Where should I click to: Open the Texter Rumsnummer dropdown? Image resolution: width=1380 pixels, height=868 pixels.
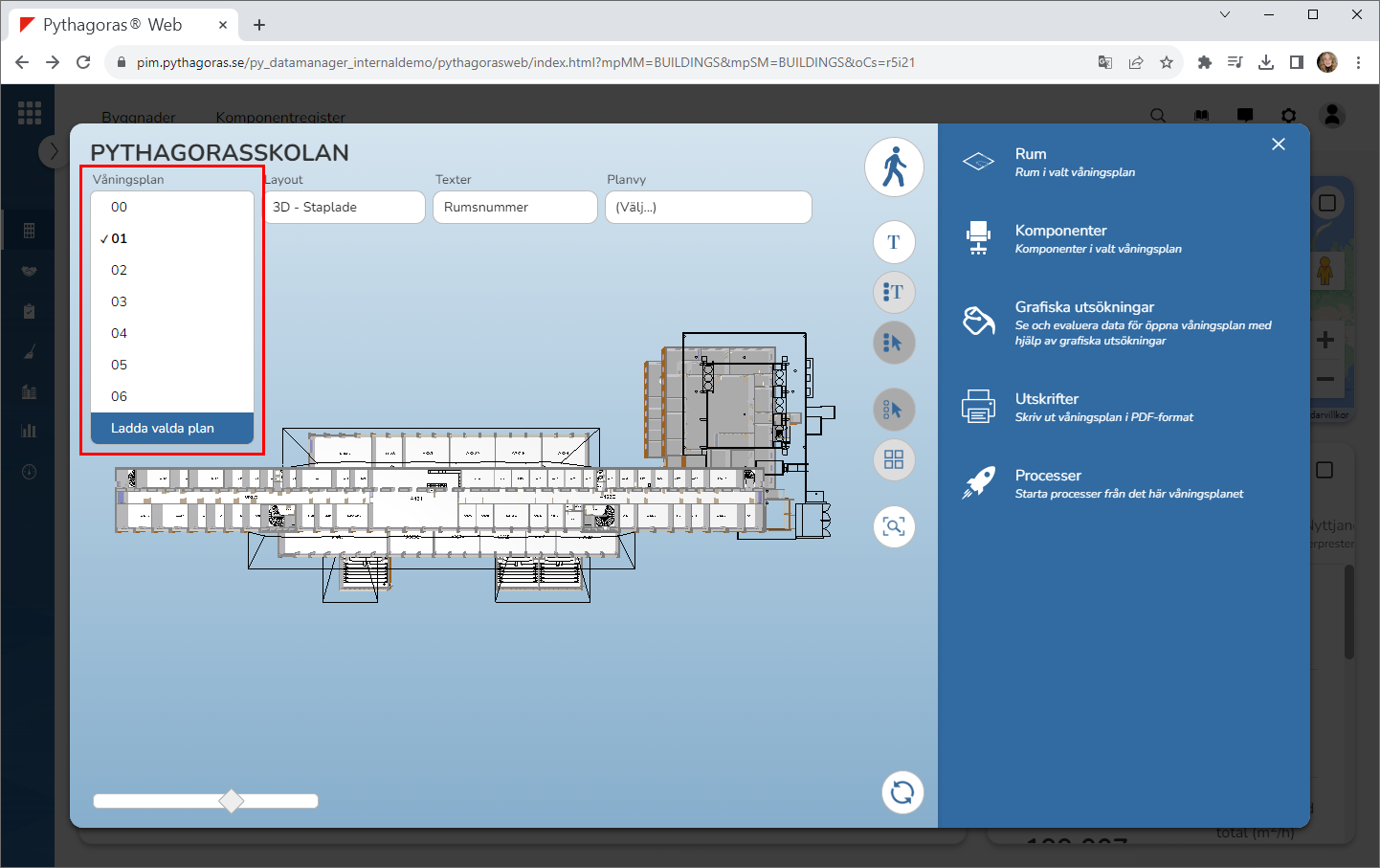click(x=515, y=207)
